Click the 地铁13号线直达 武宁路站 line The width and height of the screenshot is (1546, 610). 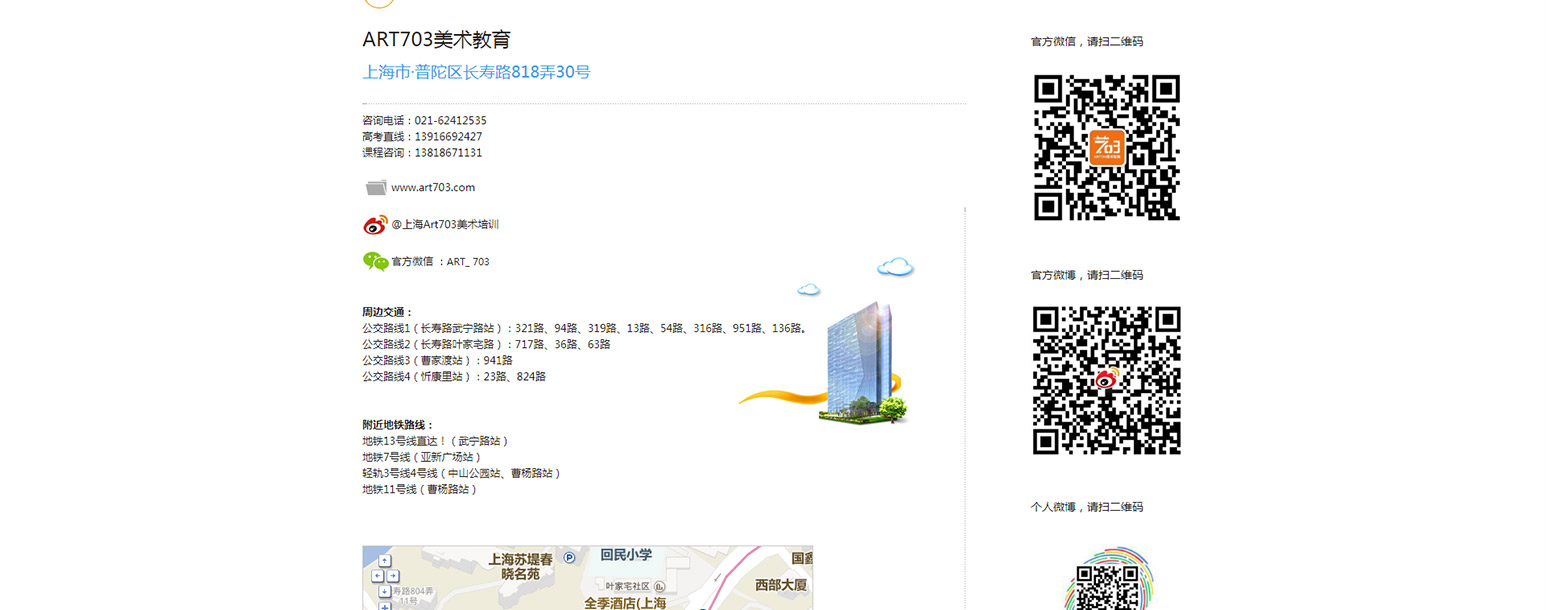coord(435,441)
